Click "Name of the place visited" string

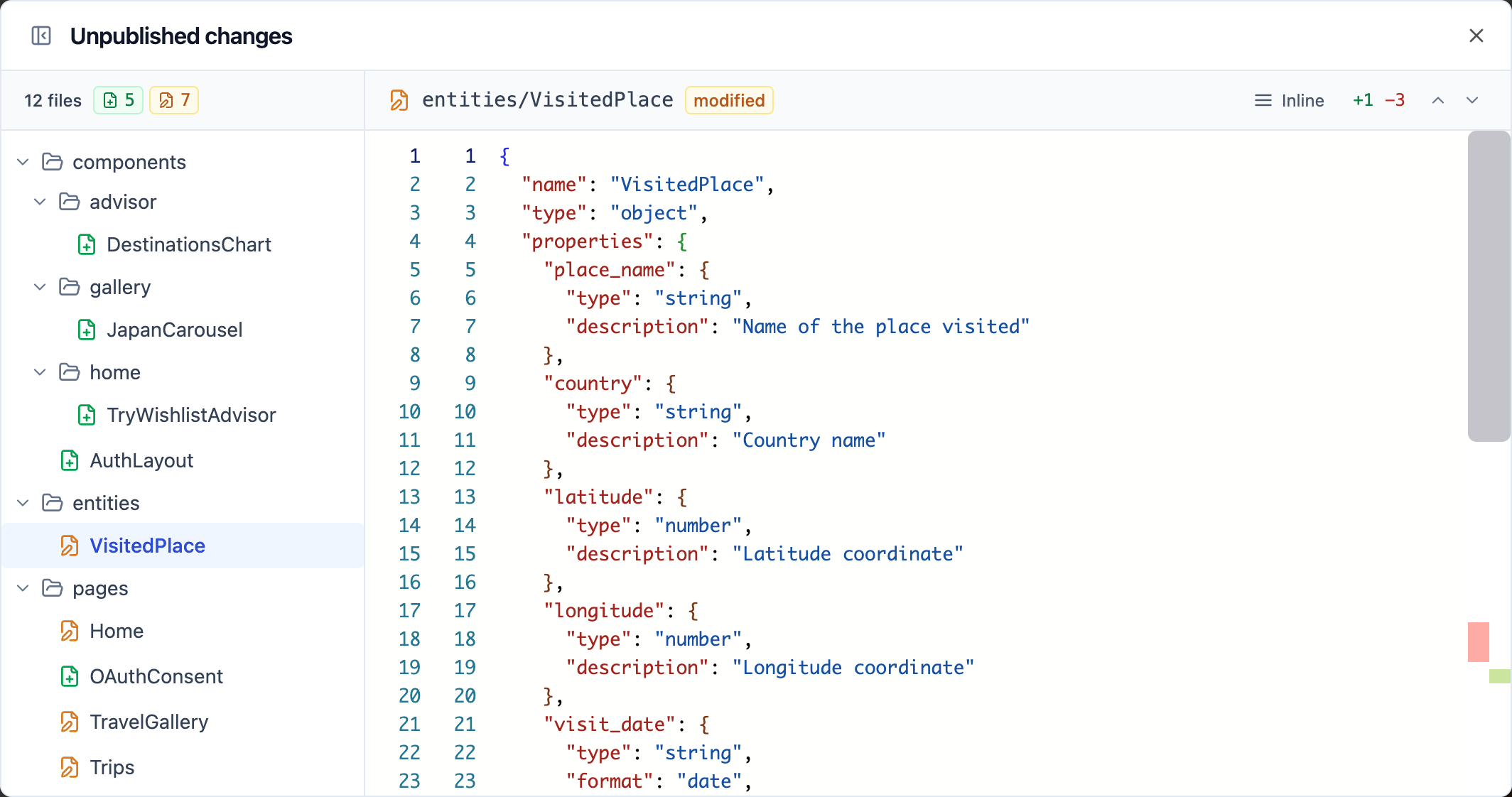pyautogui.click(x=881, y=327)
